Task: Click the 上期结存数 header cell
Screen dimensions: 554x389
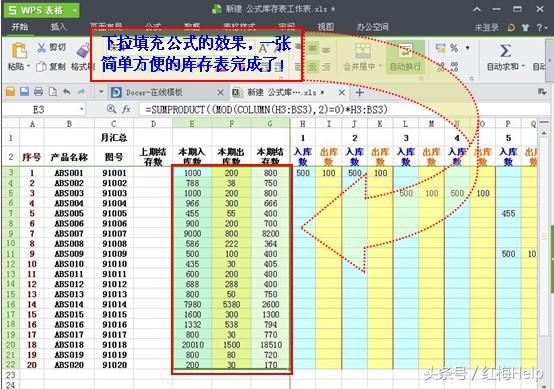Action: click(x=153, y=157)
